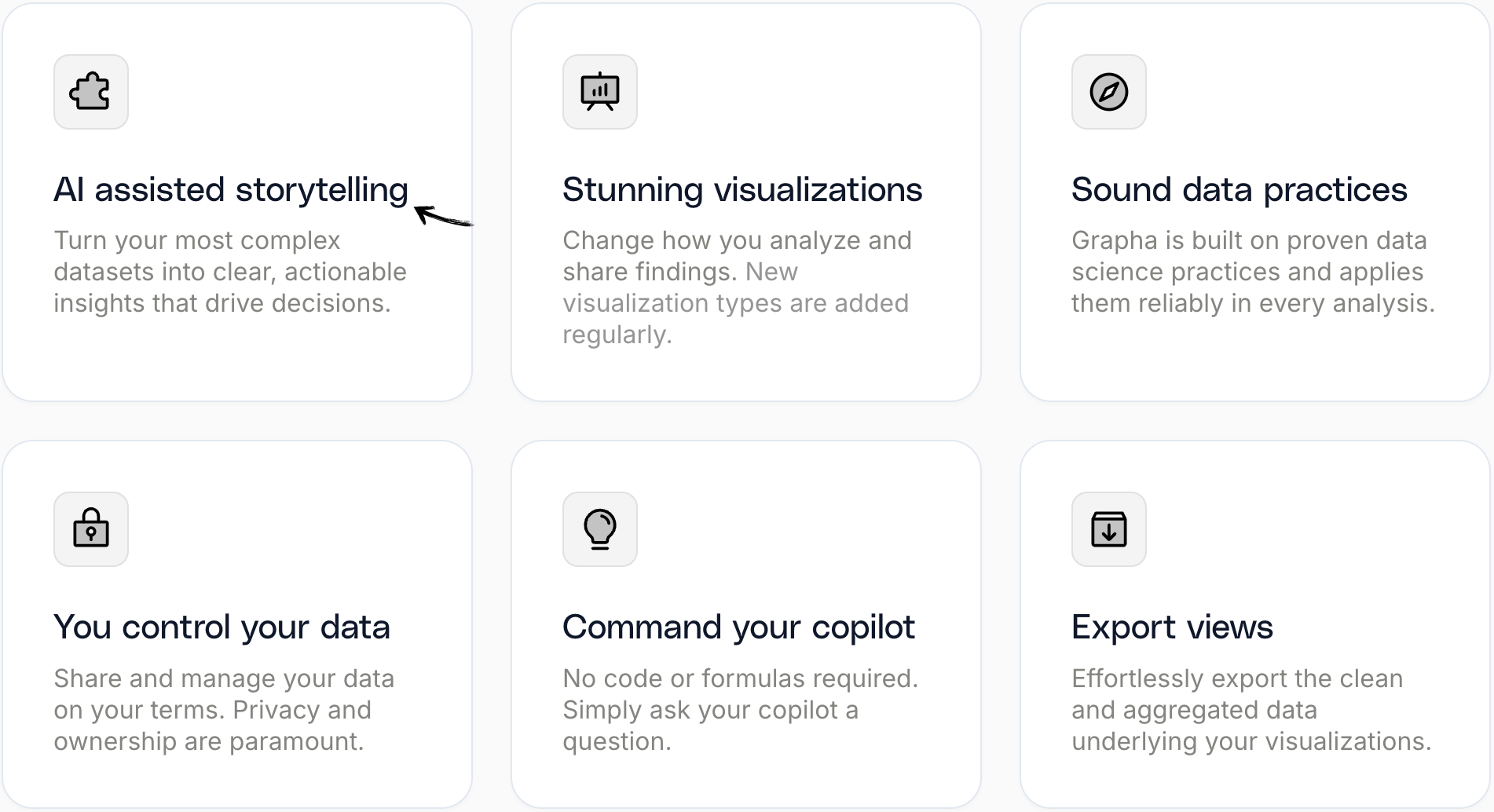
Task: Select the Stunning visualizations heading
Action: pyautogui.click(x=742, y=190)
